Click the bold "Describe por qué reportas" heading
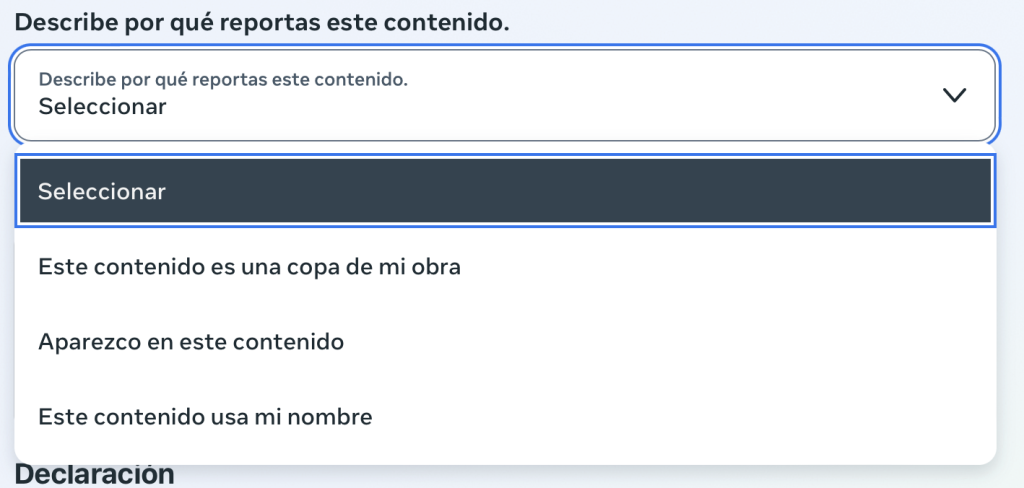The width and height of the screenshot is (1024, 488). point(262,22)
